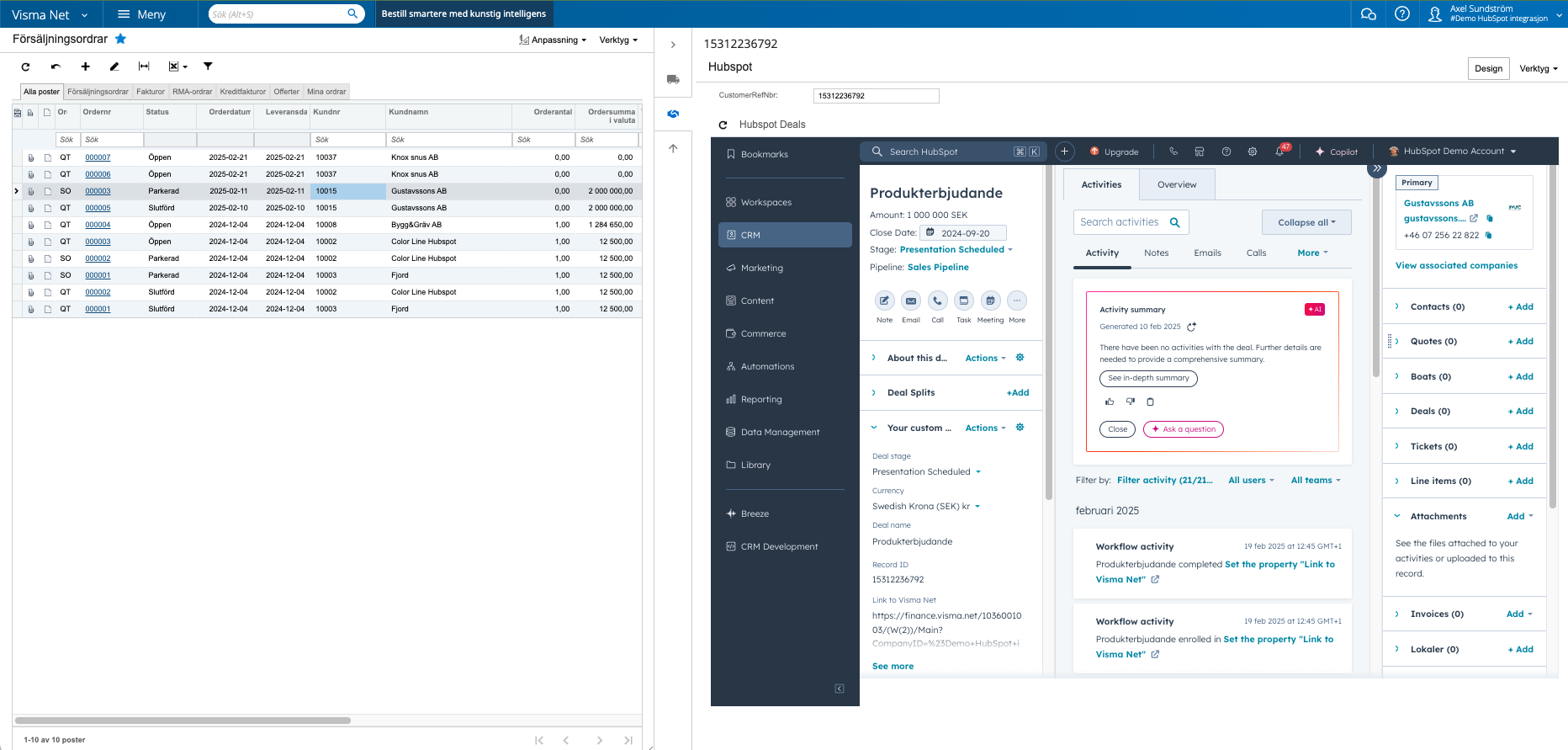Regenerate the activity summary icon
Screen dimensions: 1568x750
click(x=1191, y=327)
